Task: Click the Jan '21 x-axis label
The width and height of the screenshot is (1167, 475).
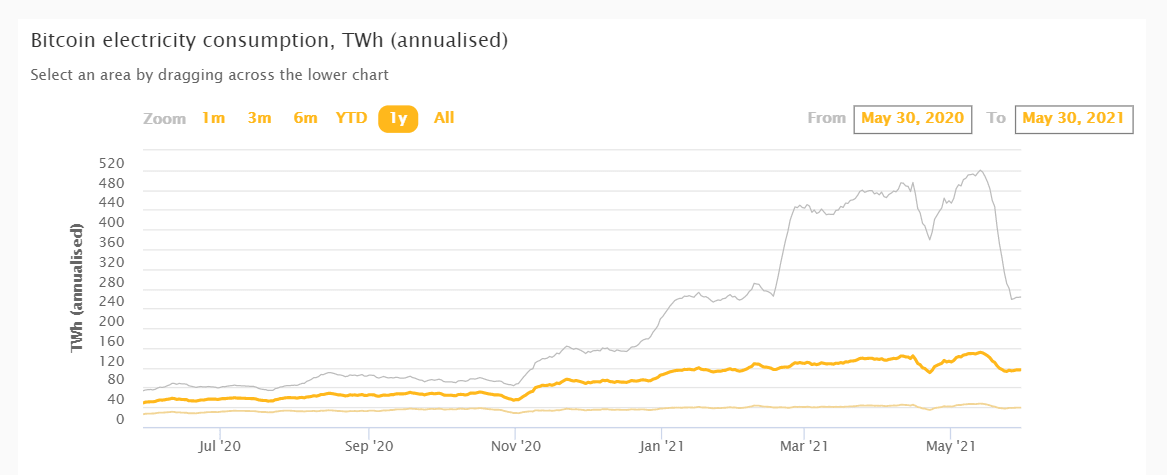Action: coord(662,448)
